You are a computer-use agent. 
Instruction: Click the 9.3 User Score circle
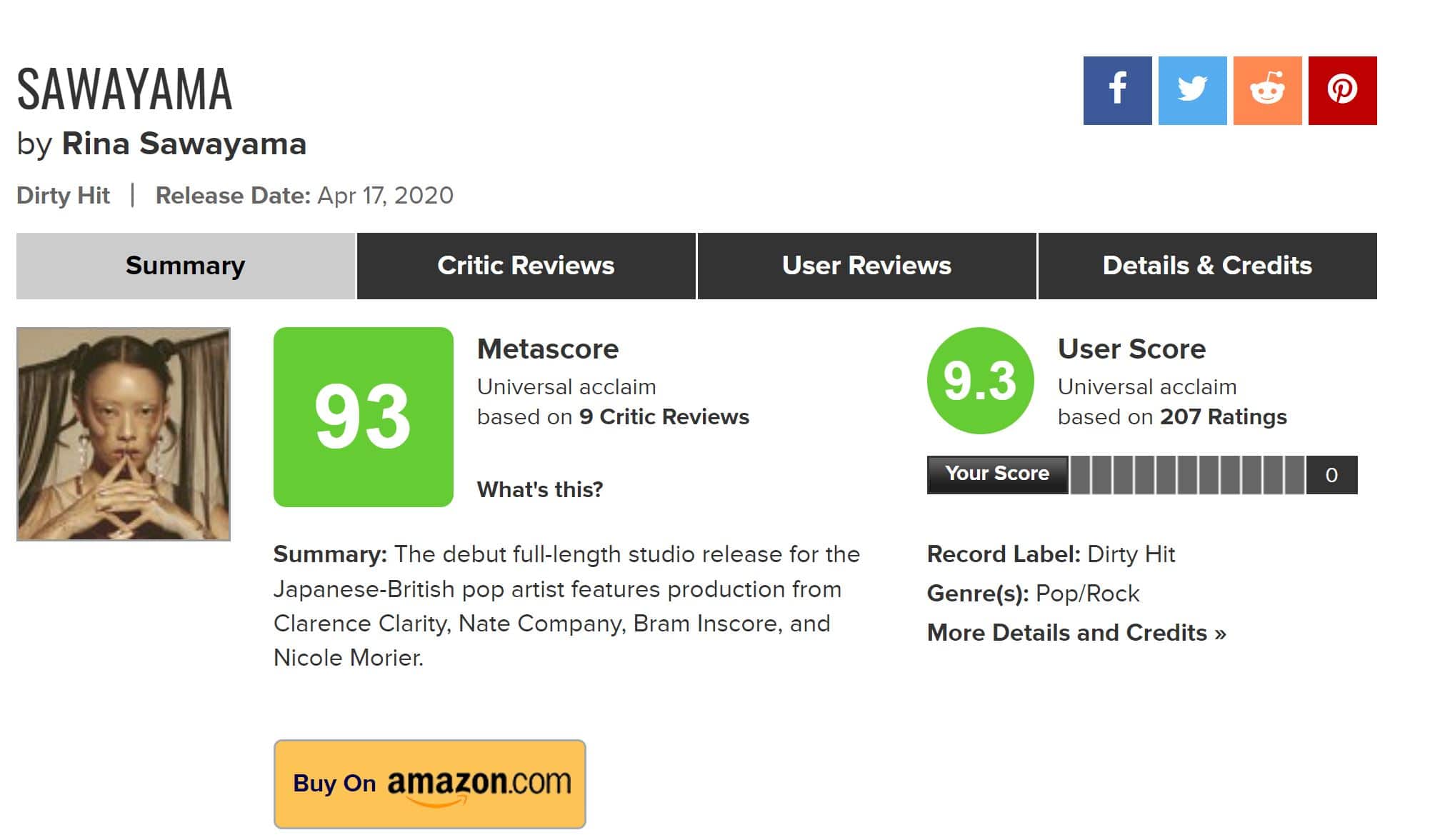pos(980,381)
